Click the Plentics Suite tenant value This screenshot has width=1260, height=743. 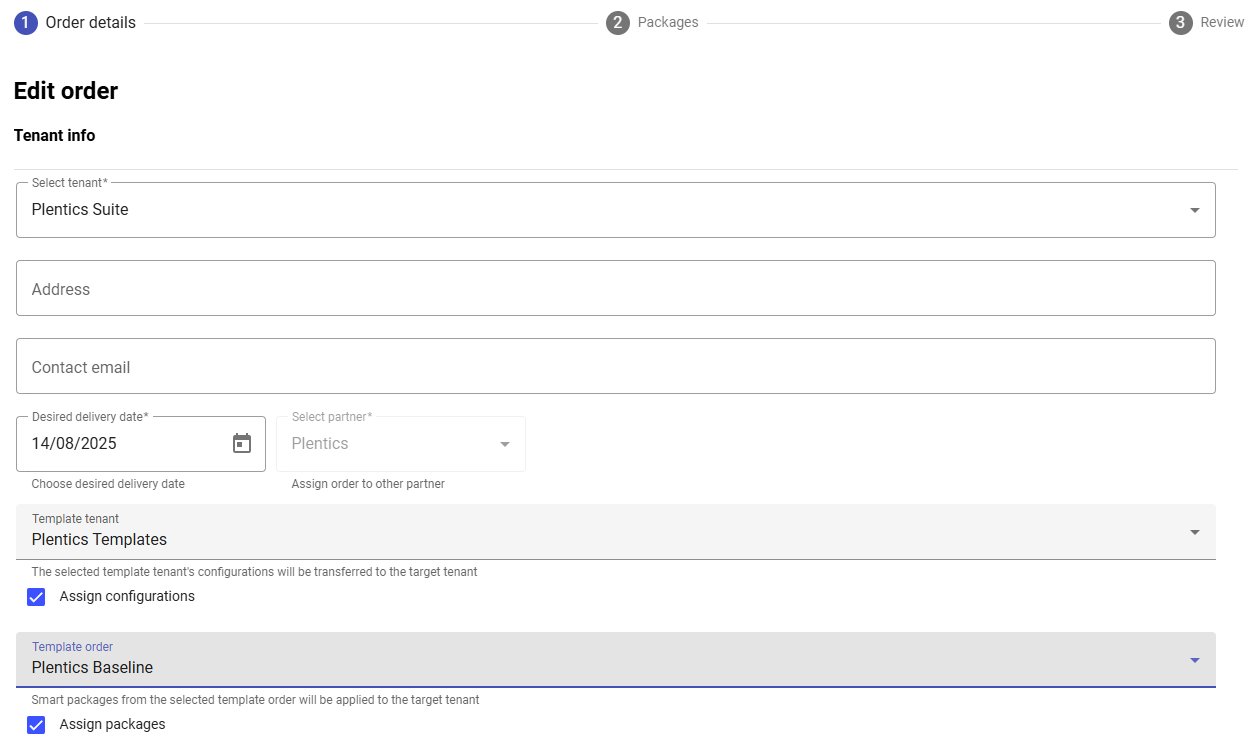(x=80, y=210)
